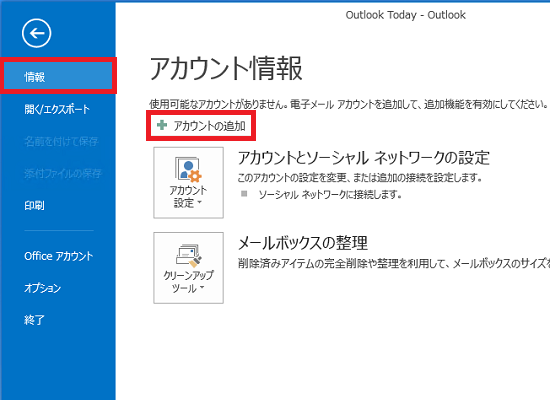The image size is (550, 400).
Task: Expand the アカウント設定 dropdown arrow
Action: 200,203
